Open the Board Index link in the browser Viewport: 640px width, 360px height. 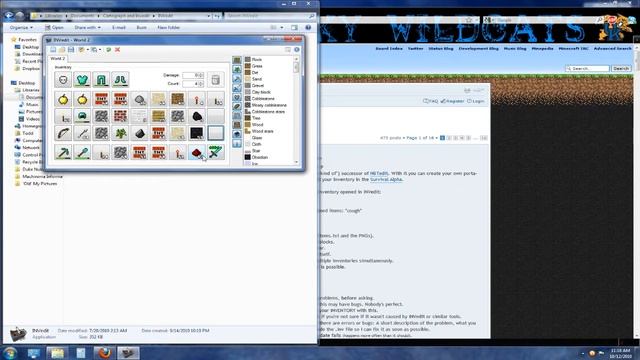tap(389, 48)
